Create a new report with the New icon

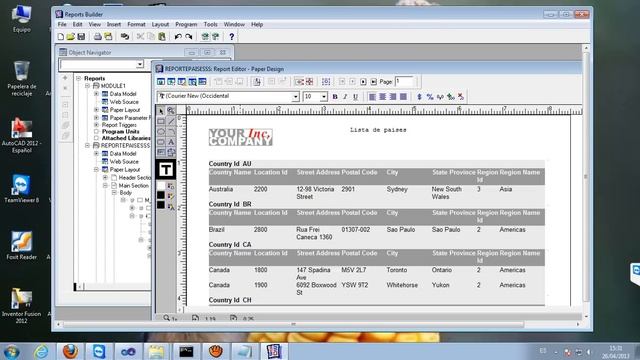tap(60, 37)
